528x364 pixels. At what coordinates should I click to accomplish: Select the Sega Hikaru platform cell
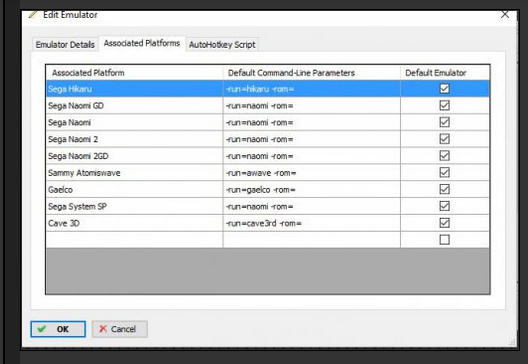click(134, 89)
